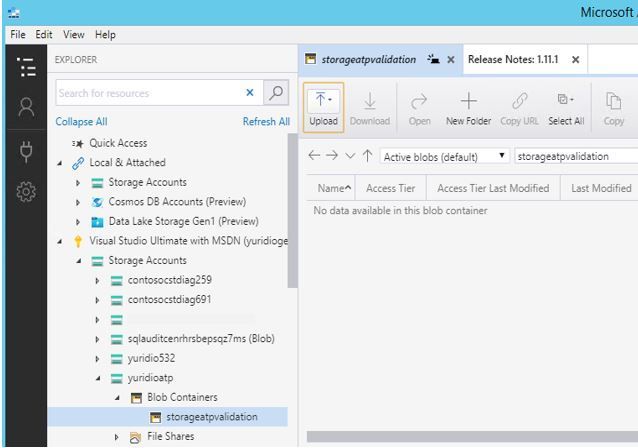Select Data Lake Storage Gen1 (Preview) item
The image size is (638, 448).
click(183, 221)
